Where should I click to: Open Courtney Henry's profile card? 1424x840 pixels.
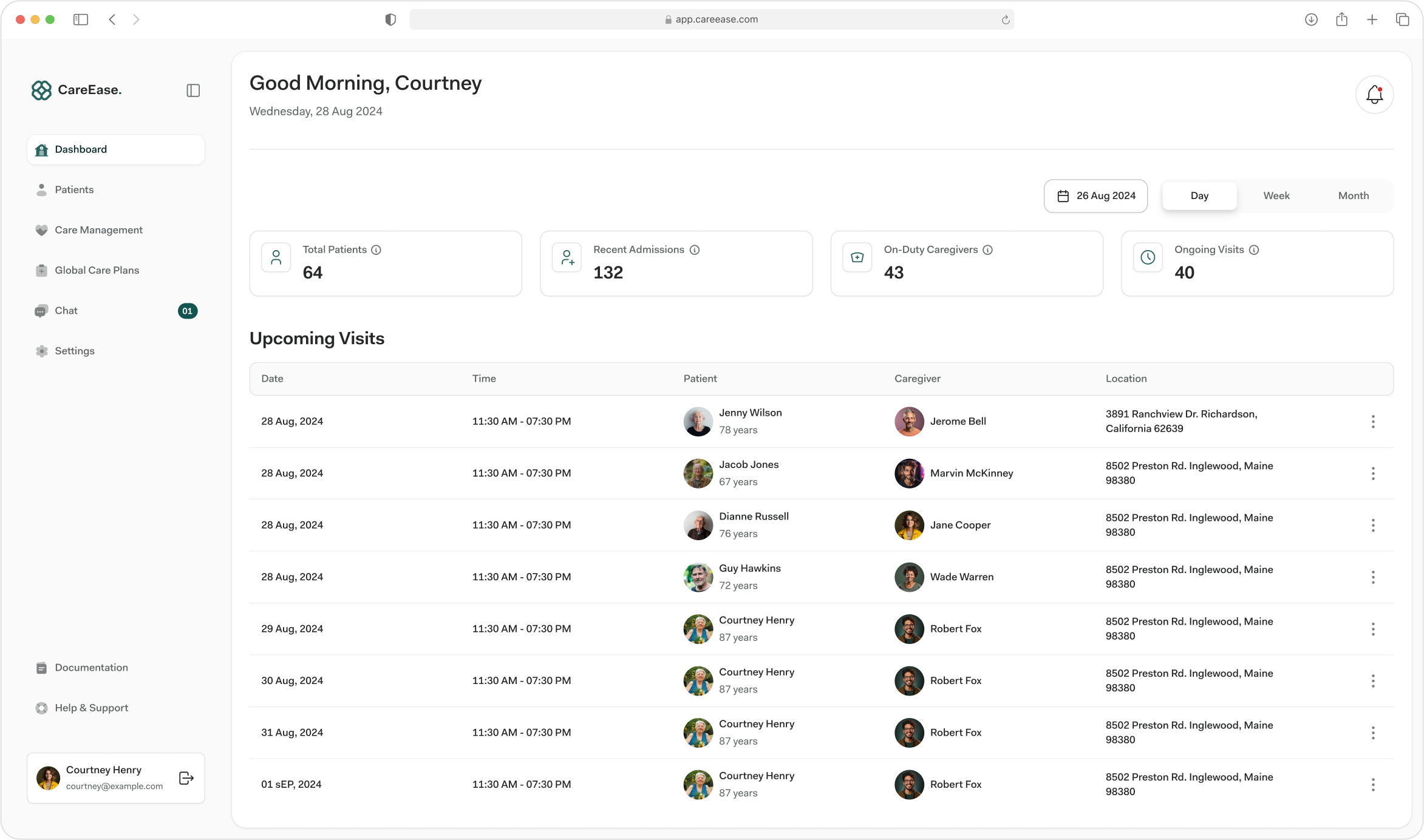click(116, 778)
